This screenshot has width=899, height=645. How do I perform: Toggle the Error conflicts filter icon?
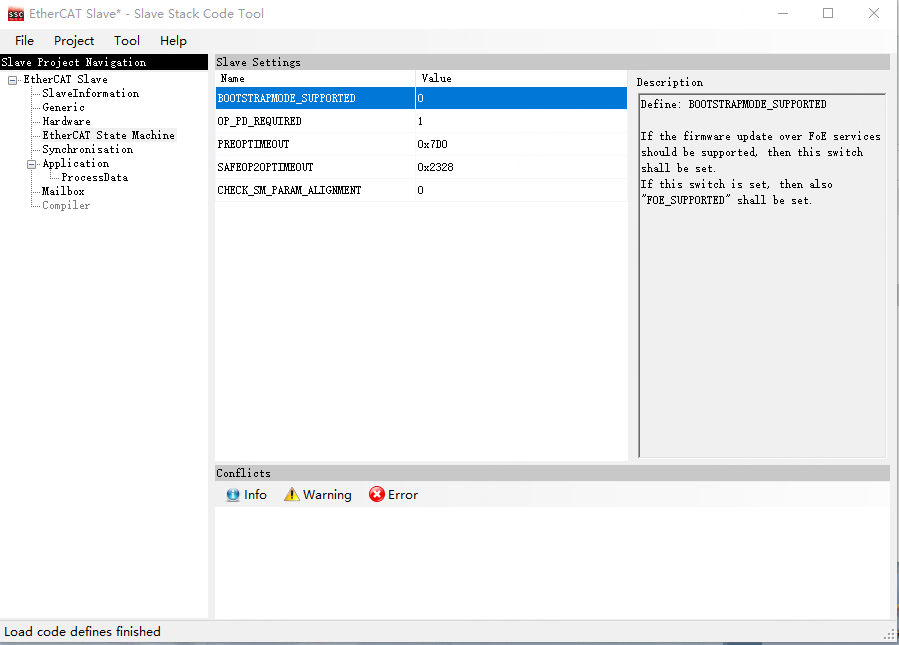[377, 494]
